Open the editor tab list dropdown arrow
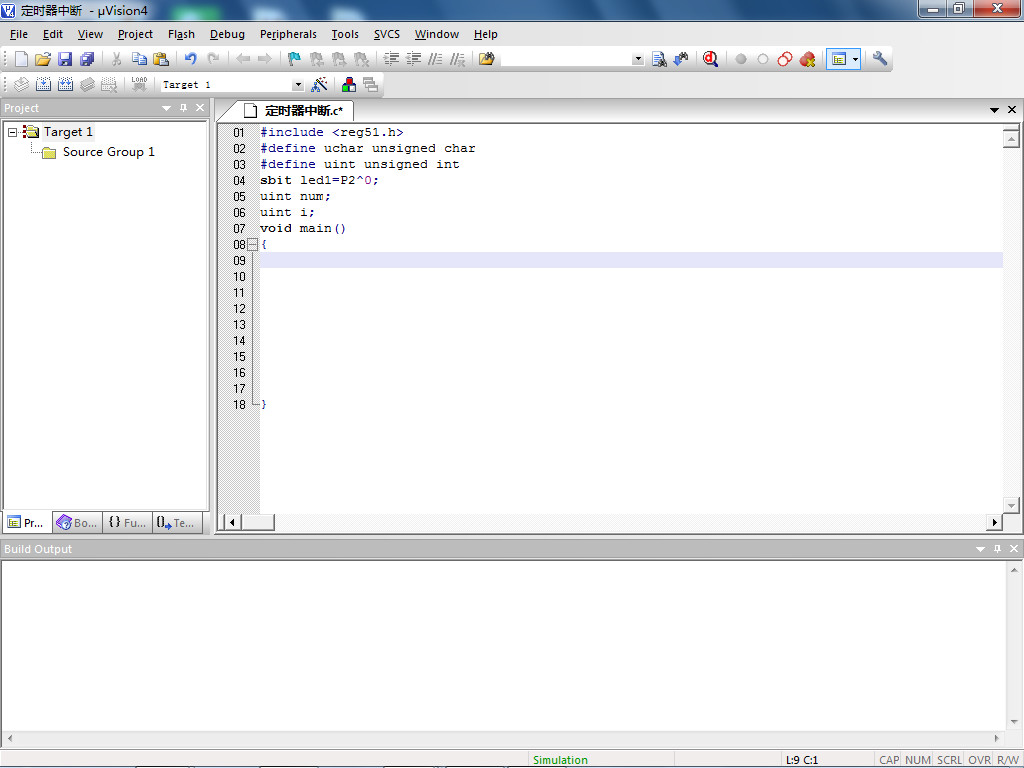1024x768 pixels. [994, 110]
